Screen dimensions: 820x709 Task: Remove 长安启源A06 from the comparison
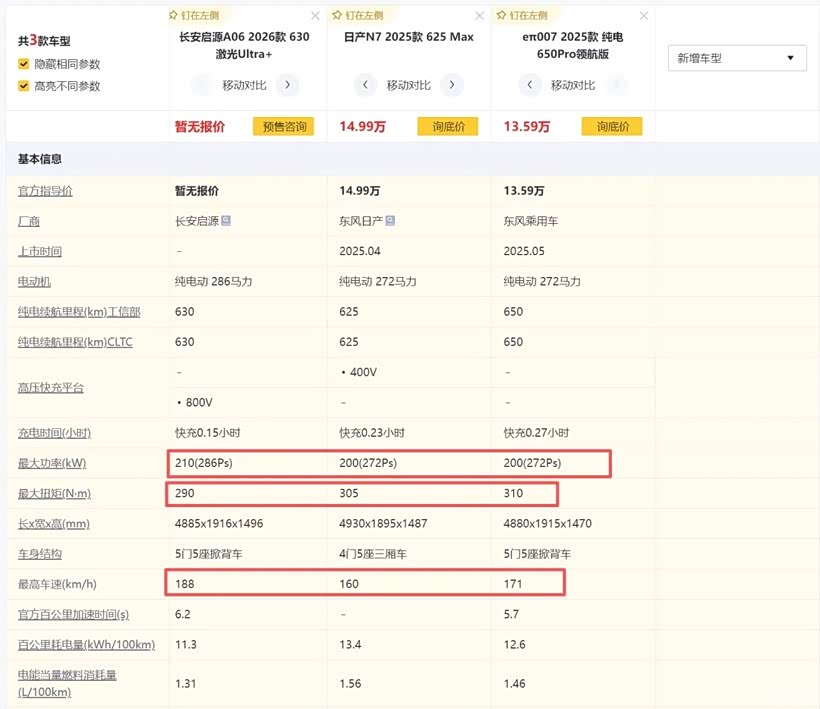[316, 16]
